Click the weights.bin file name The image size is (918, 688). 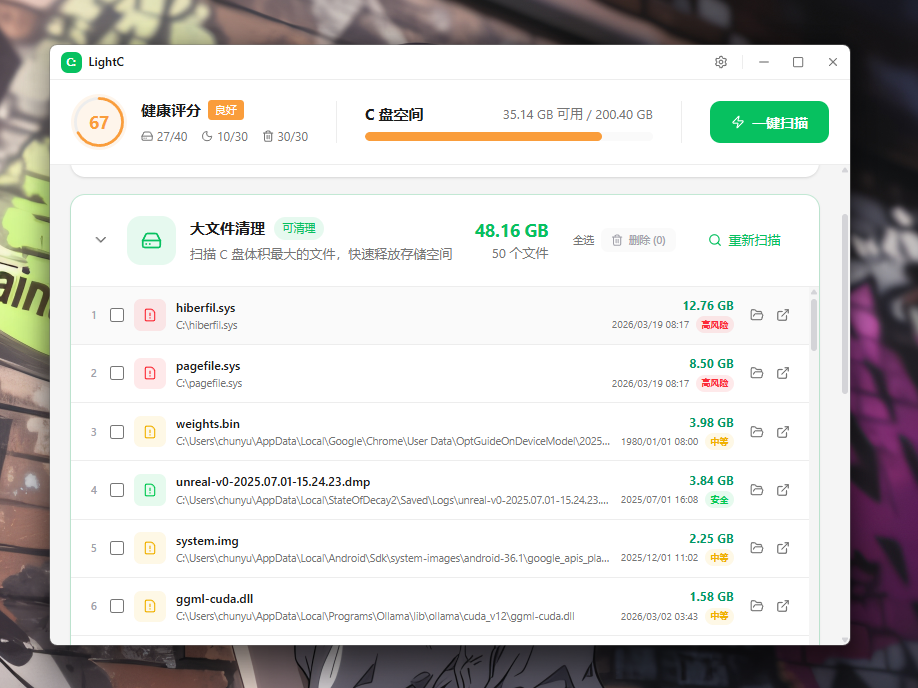click(x=208, y=424)
